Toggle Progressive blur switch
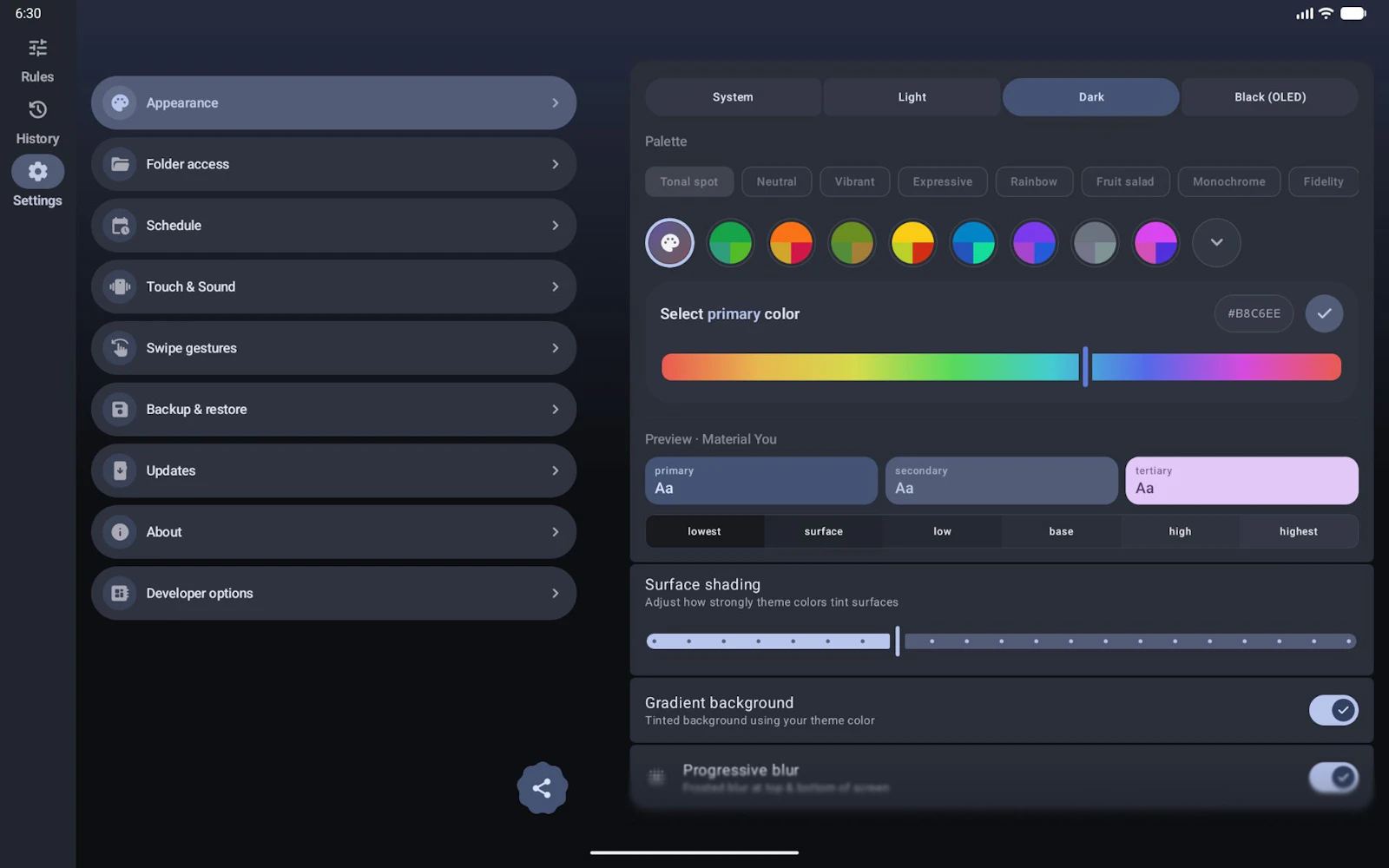Viewport: 1389px width, 868px height. (1333, 777)
